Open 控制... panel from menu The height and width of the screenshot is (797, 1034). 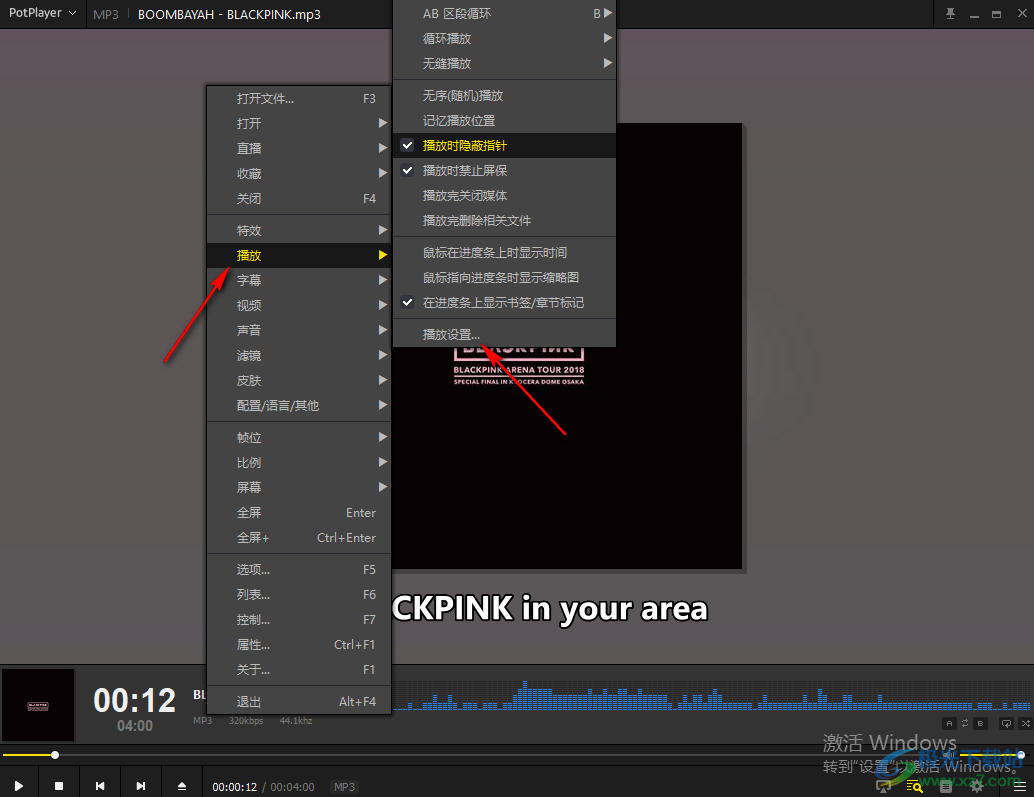click(x=299, y=619)
